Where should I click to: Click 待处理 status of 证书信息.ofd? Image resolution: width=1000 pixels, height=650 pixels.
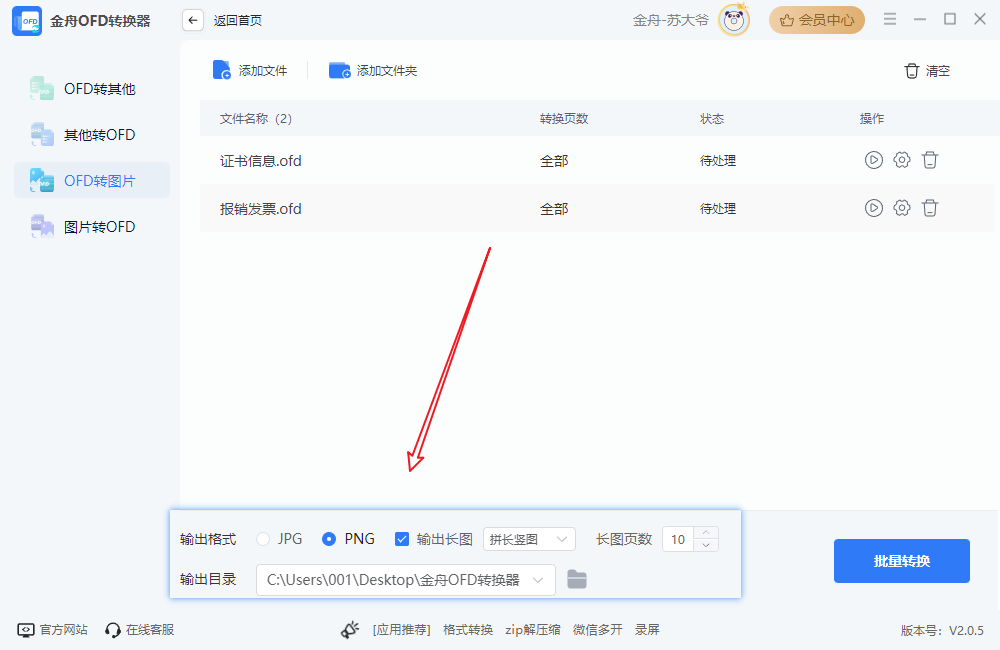(x=717, y=161)
